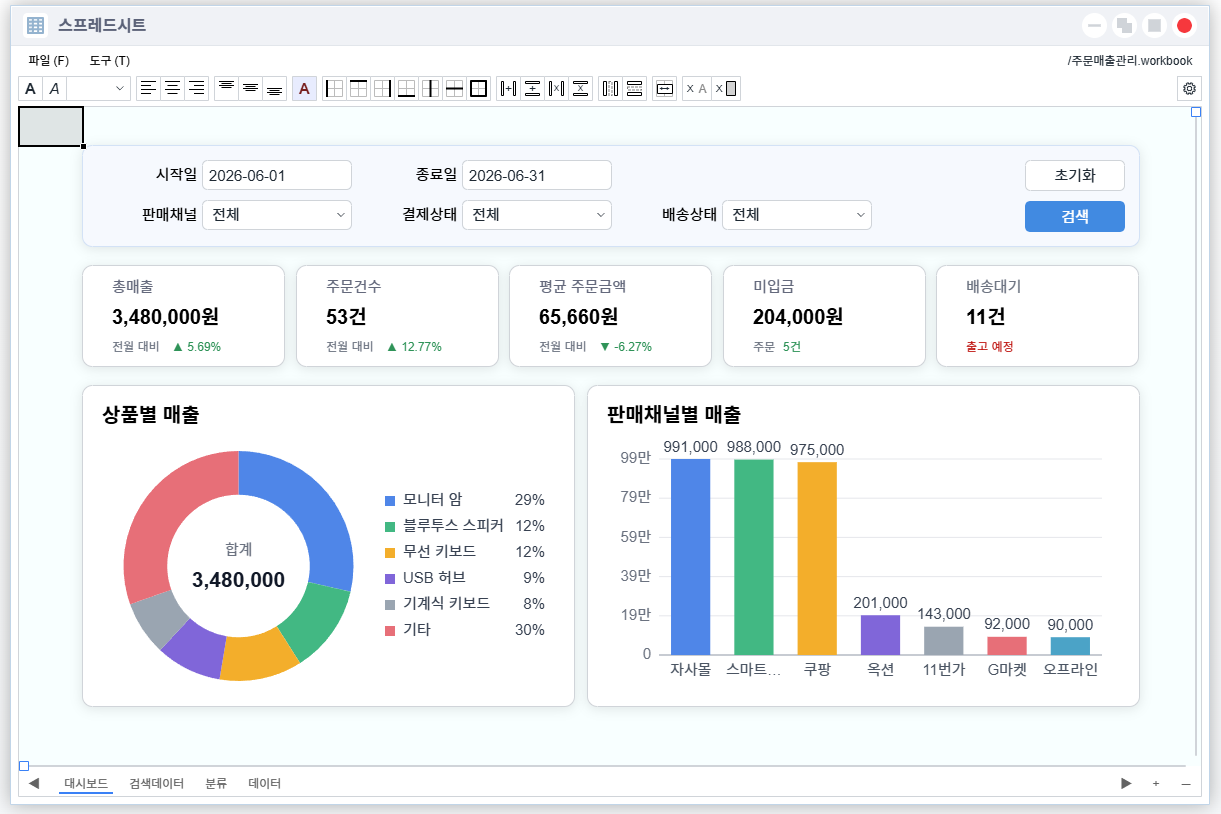Apply left border to cell
Viewport: 1221px width, 814px height.
pos(335,89)
